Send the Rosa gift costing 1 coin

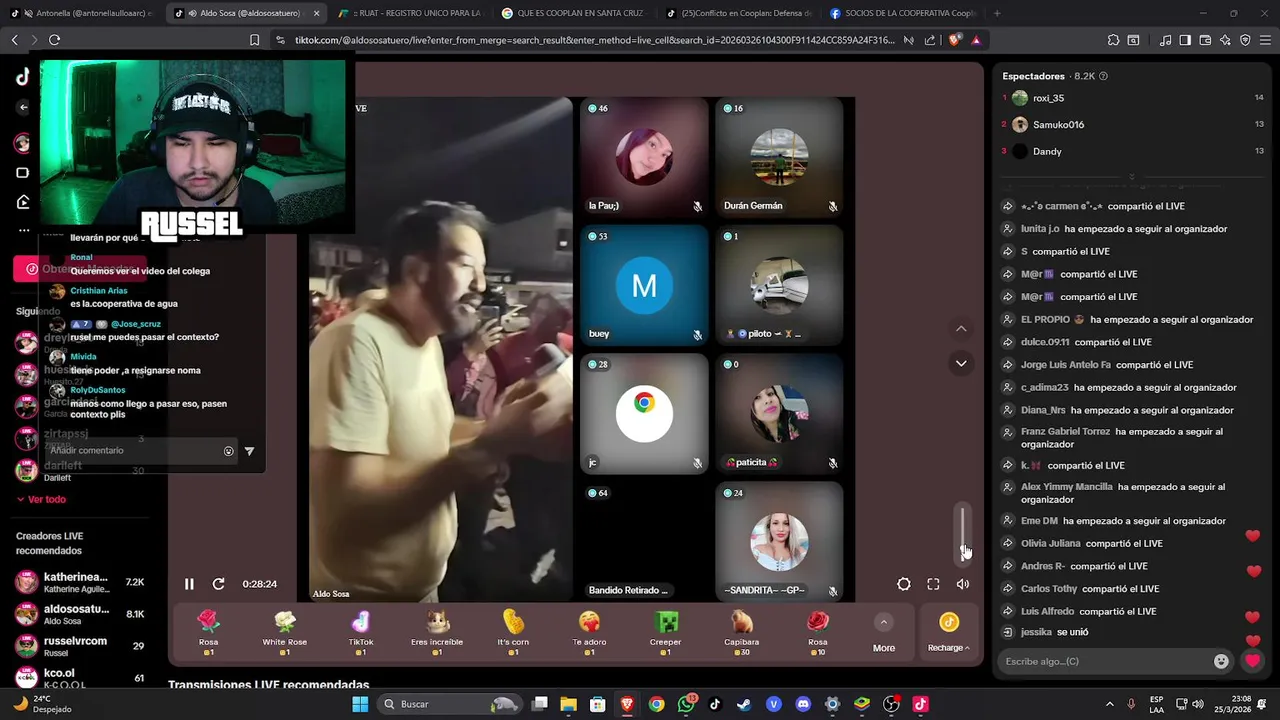click(x=208, y=632)
